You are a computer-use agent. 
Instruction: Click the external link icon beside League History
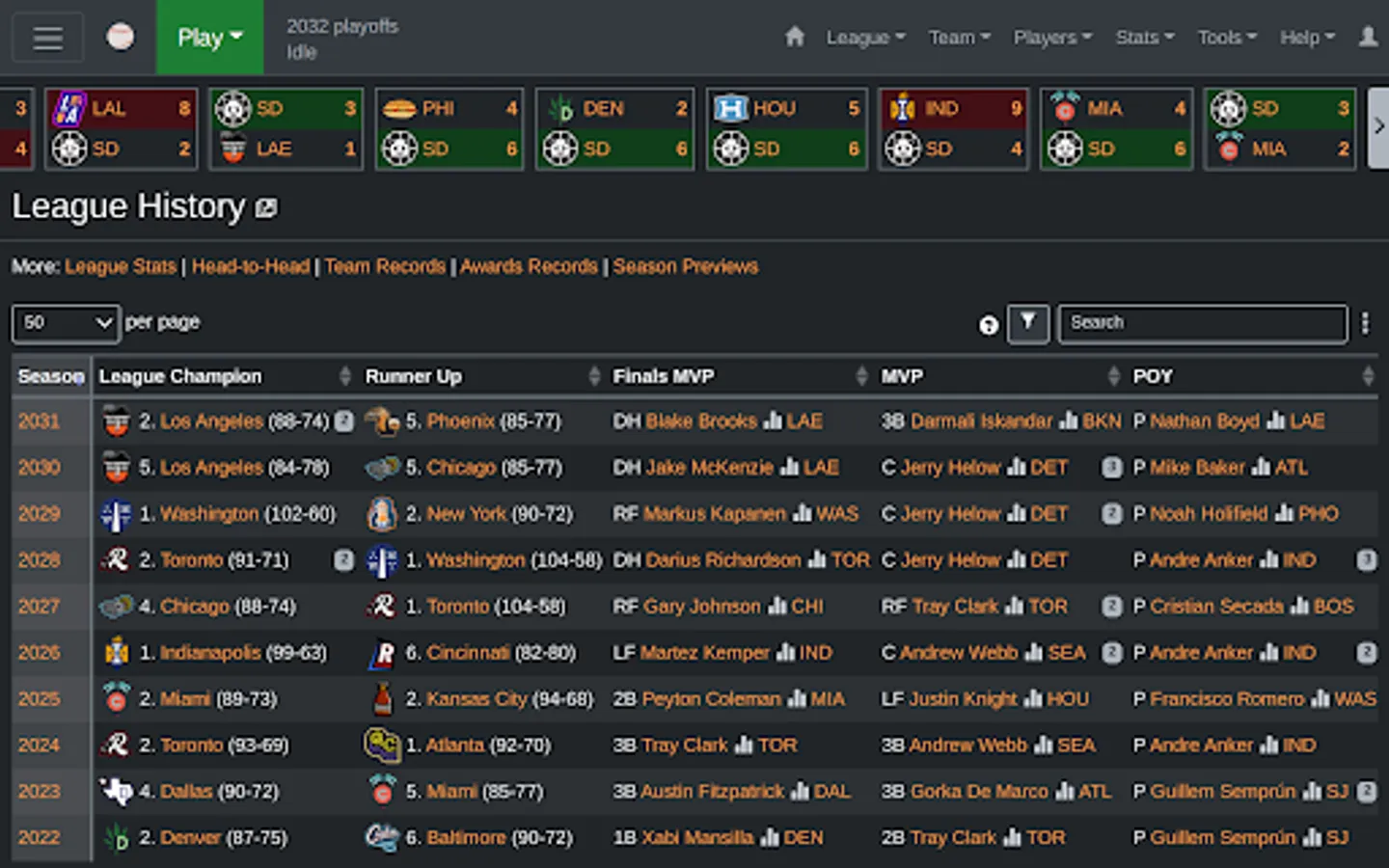coord(266,207)
